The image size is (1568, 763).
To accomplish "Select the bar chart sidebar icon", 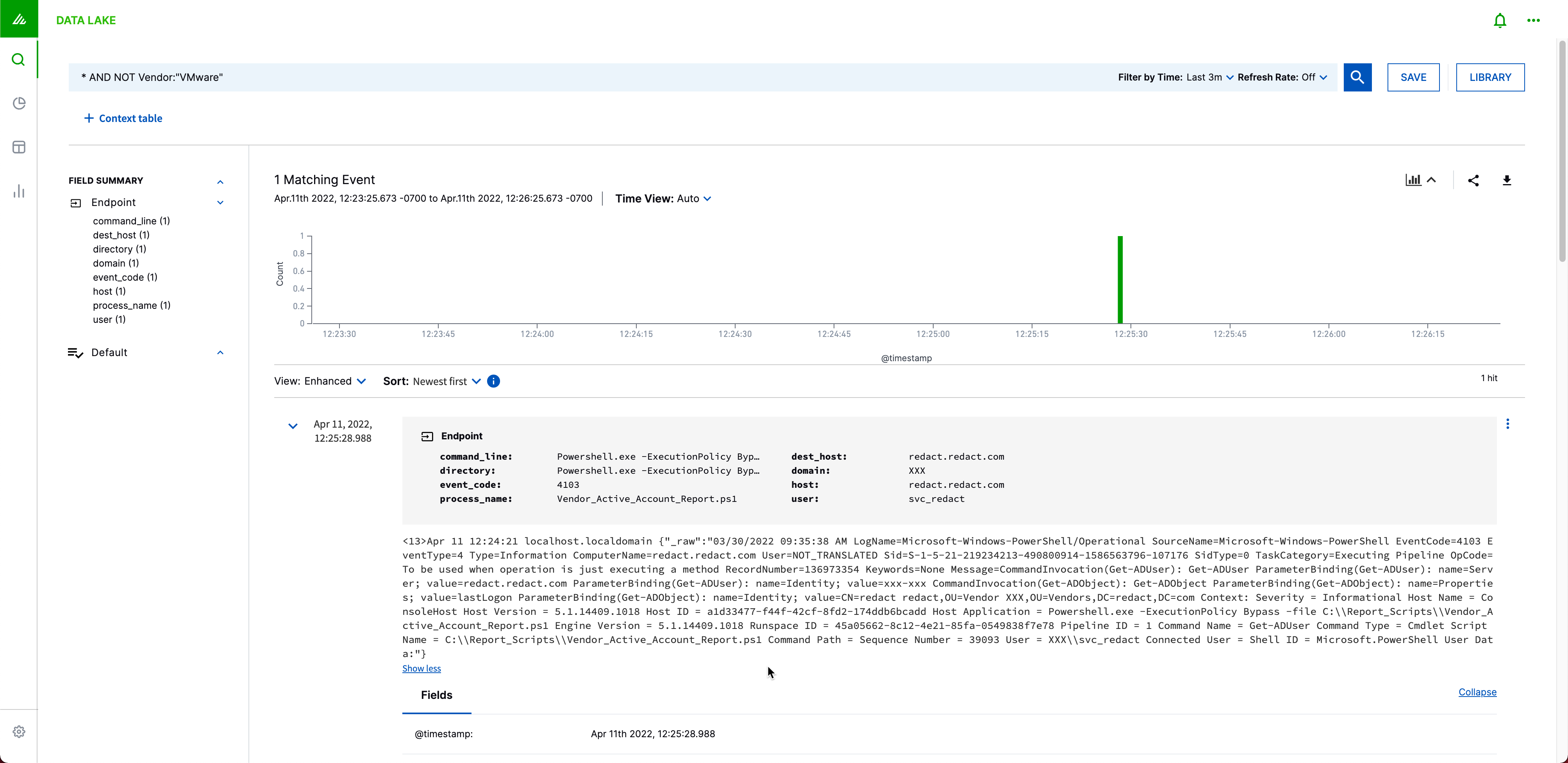I will point(19,191).
